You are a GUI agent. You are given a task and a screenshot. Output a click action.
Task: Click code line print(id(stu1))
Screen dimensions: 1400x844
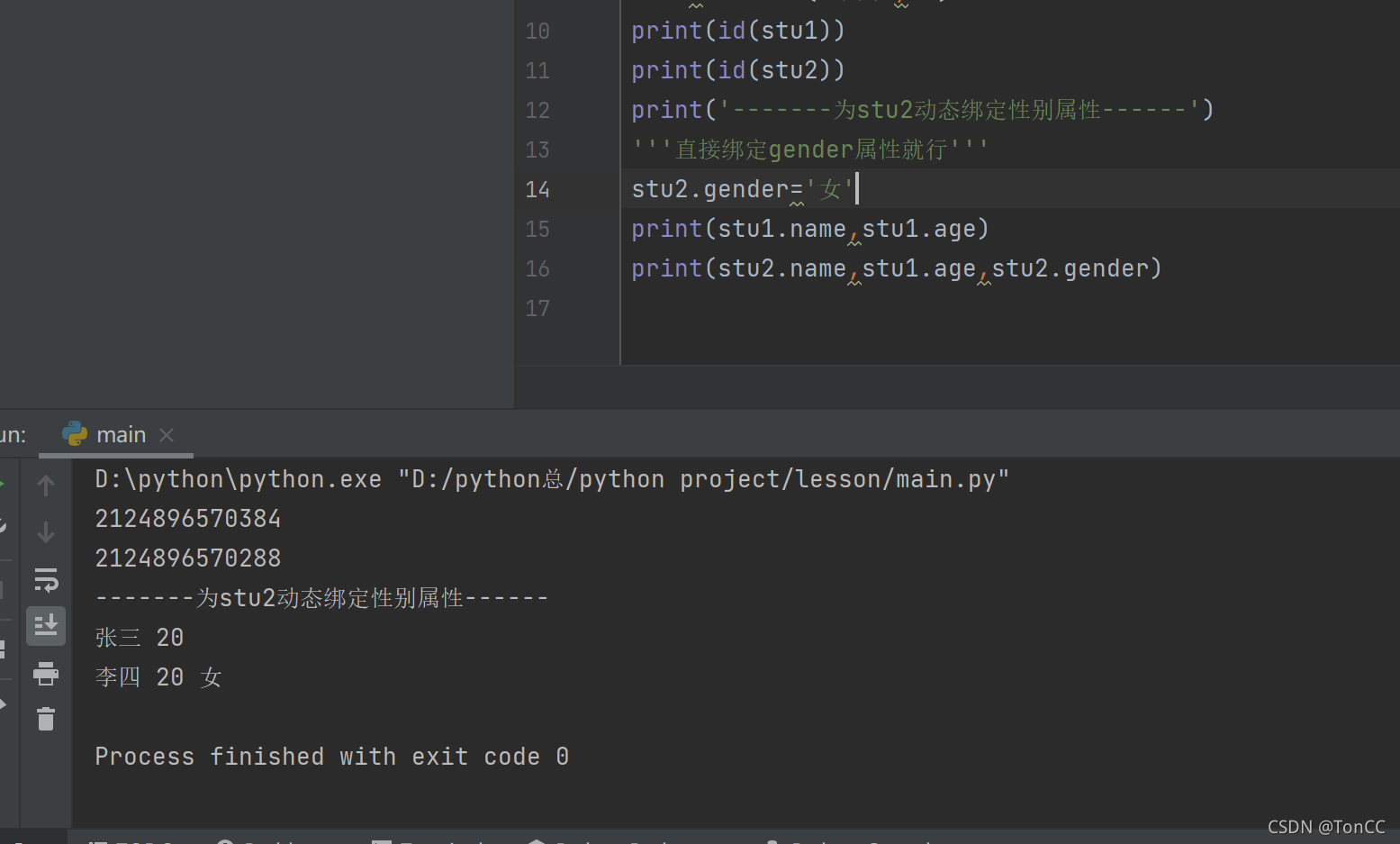[738, 31]
